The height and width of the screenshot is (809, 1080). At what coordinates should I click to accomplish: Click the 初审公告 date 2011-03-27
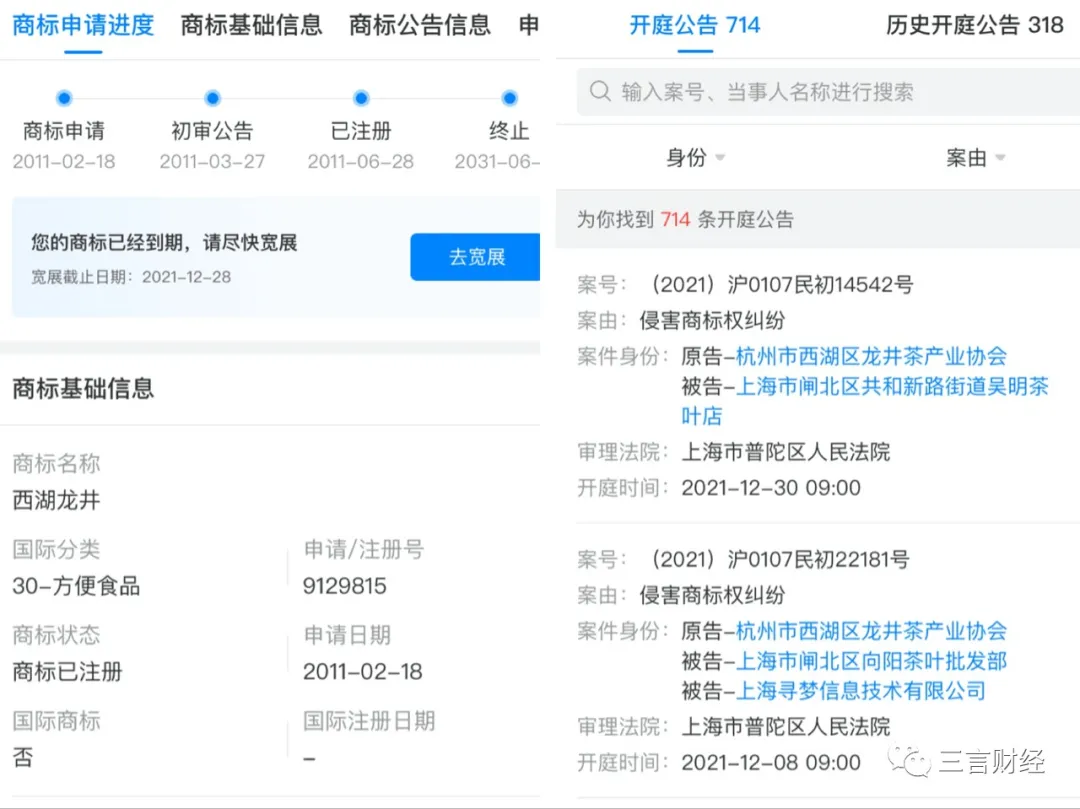pyautogui.click(x=212, y=162)
